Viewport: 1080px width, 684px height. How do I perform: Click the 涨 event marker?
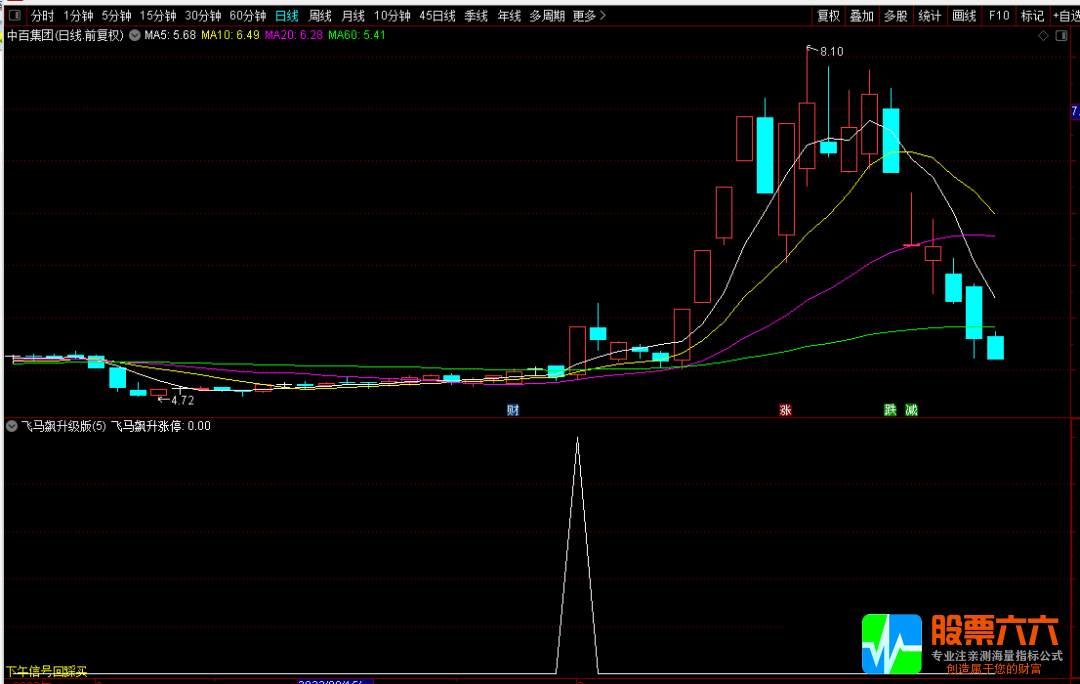(x=785, y=410)
